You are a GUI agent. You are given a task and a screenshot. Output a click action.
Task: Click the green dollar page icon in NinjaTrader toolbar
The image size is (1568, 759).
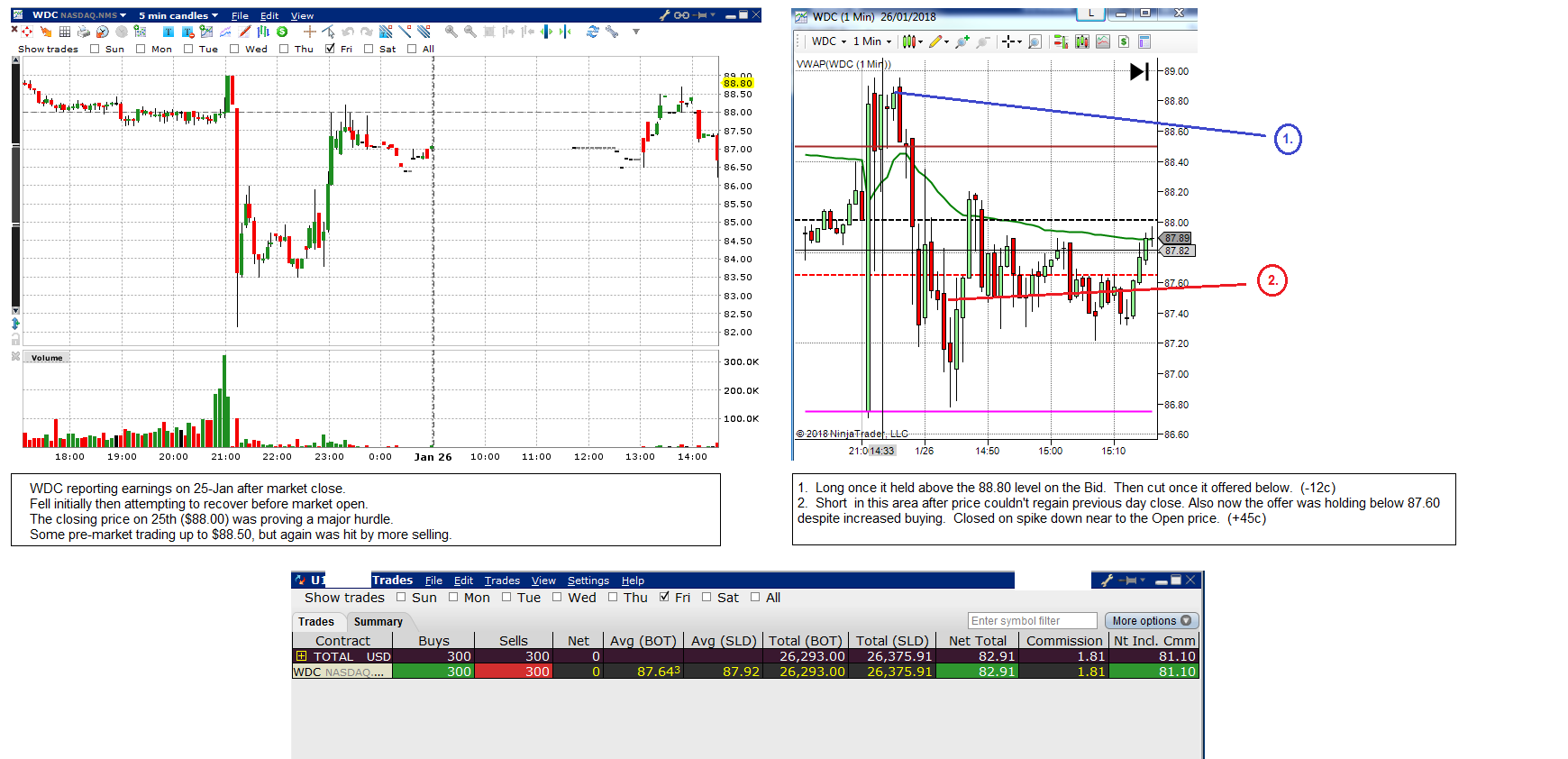(1124, 41)
